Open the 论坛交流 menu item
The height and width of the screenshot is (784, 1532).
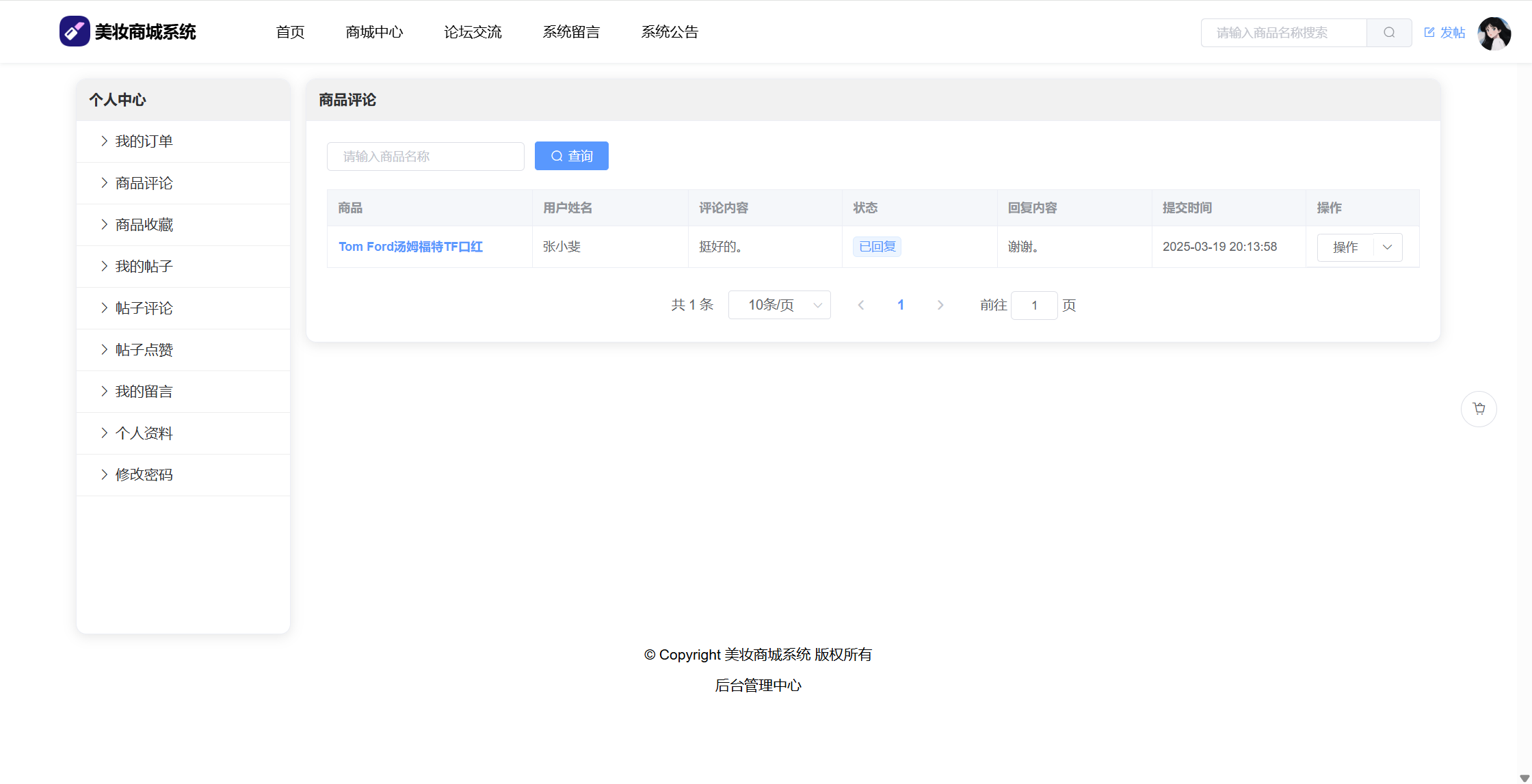473,32
